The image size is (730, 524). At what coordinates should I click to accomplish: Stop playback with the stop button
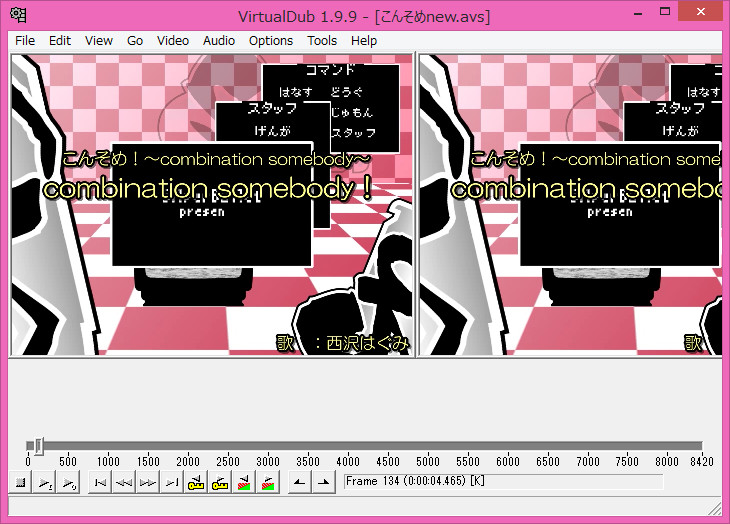20,482
